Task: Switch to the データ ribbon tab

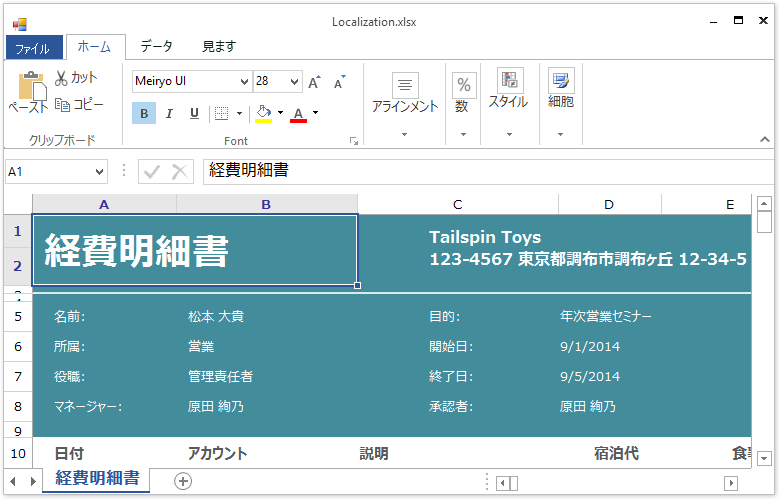Action: point(156,47)
